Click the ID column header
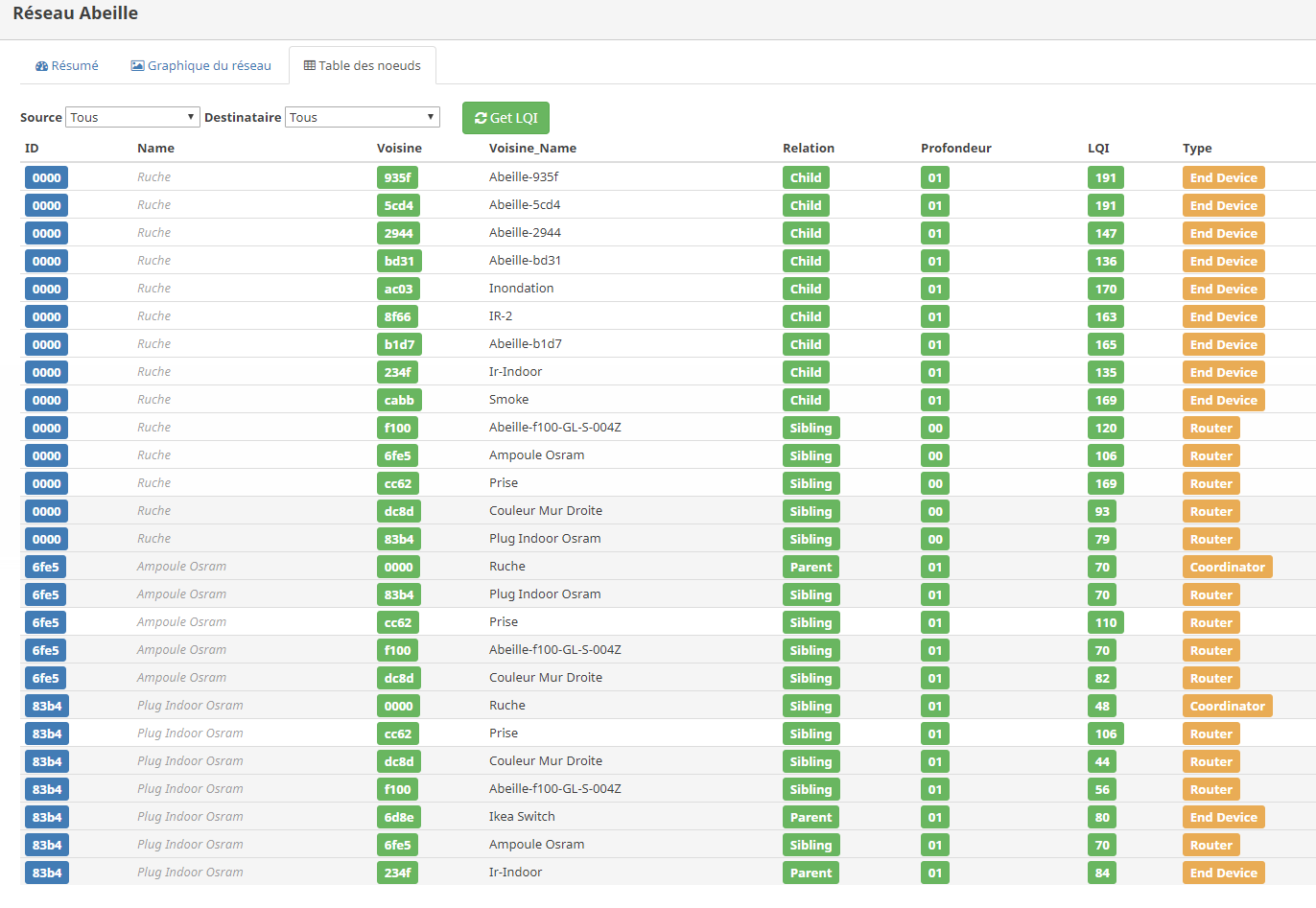The height and width of the screenshot is (908, 1316). pyautogui.click(x=32, y=148)
